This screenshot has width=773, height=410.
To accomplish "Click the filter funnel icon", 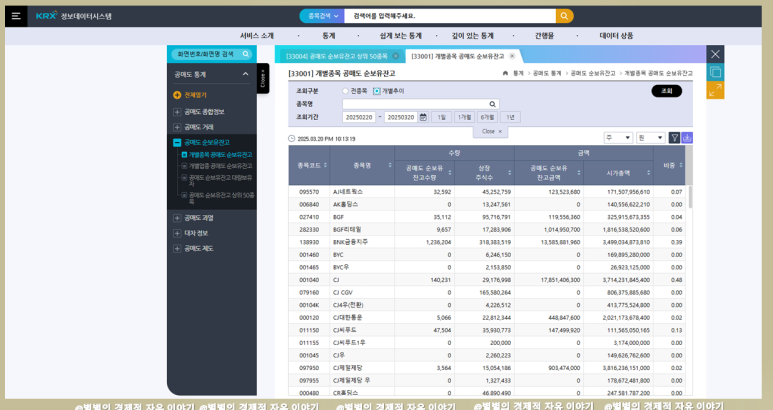I will 674,138.
